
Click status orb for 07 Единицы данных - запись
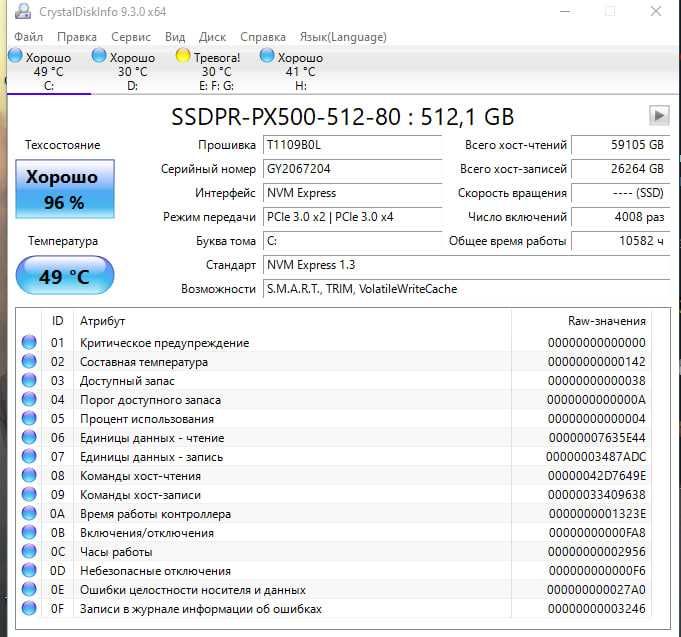(29, 456)
